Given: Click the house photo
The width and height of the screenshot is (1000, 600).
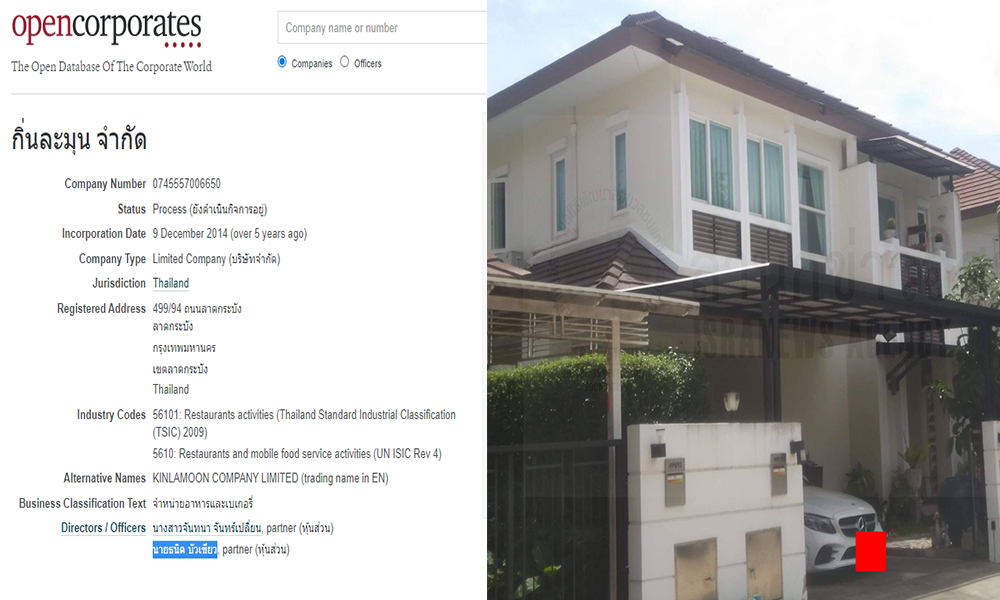Looking at the screenshot, I should pyautogui.click(x=744, y=300).
